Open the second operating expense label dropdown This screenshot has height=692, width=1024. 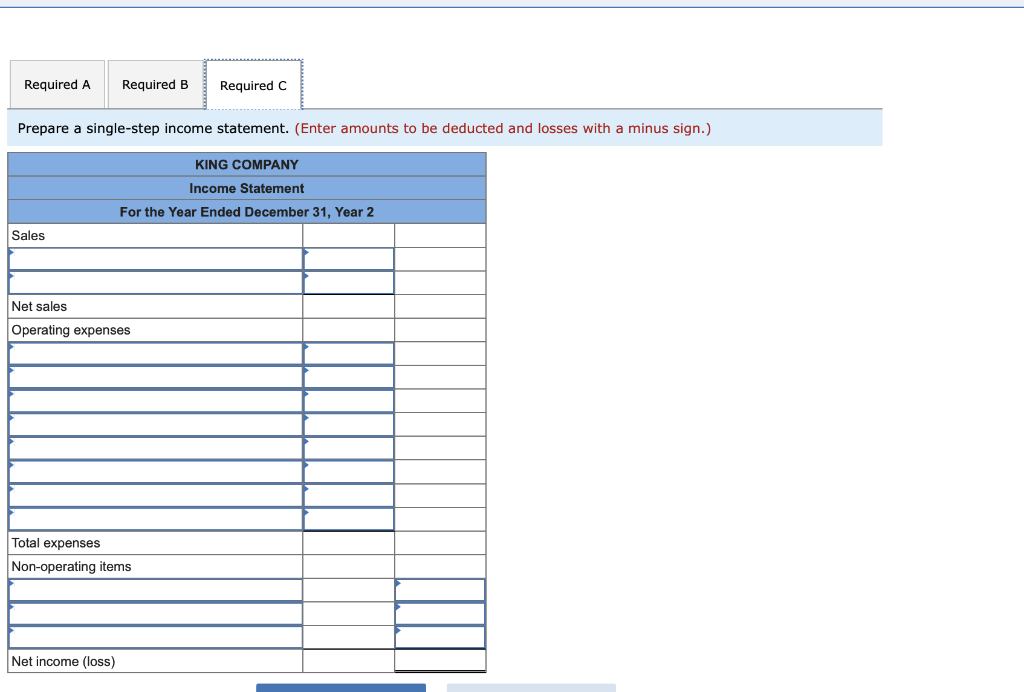coord(155,376)
